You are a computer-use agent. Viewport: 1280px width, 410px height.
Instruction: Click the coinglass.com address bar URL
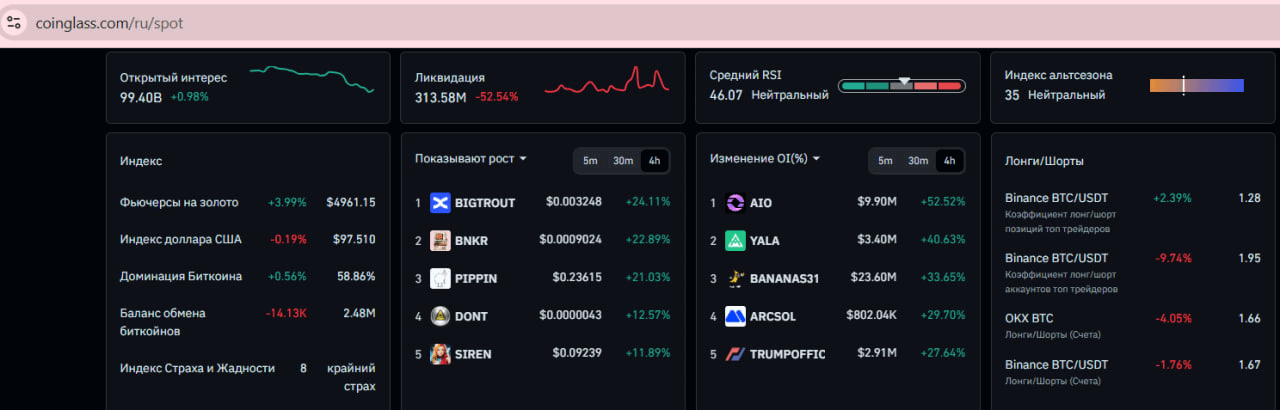click(x=109, y=22)
